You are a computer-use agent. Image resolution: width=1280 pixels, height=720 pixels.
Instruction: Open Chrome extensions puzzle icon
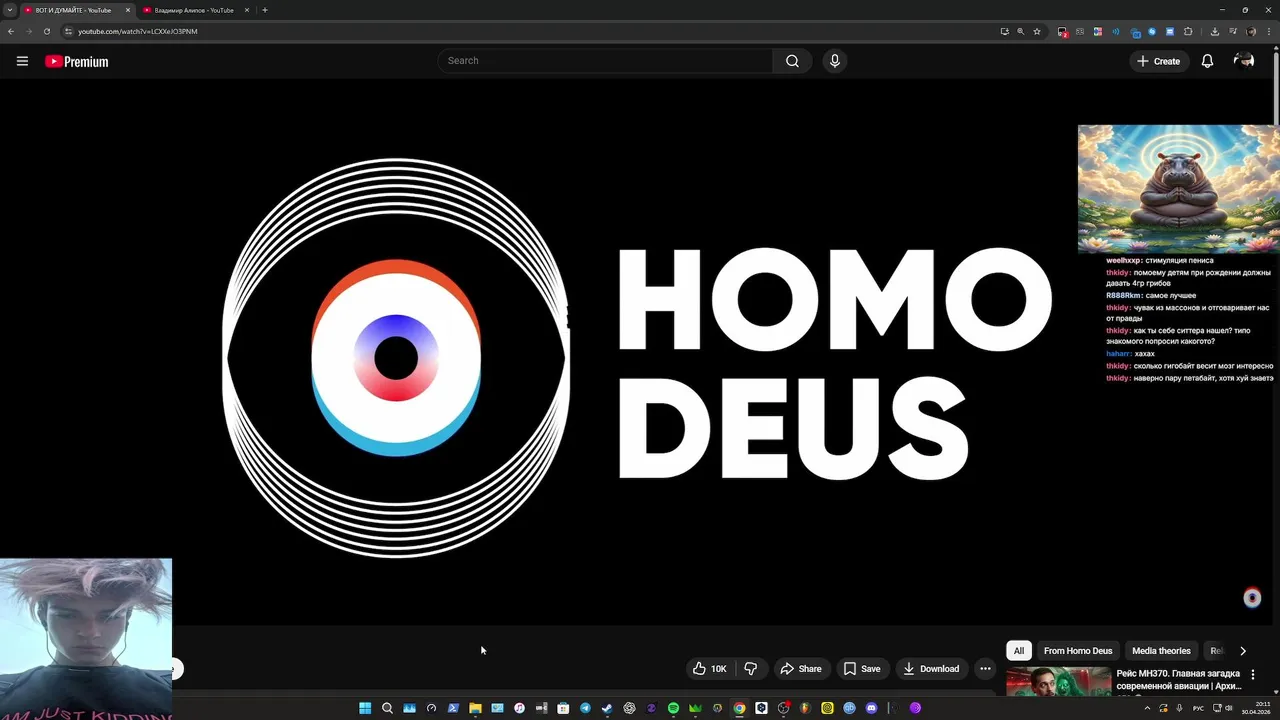point(1188,31)
